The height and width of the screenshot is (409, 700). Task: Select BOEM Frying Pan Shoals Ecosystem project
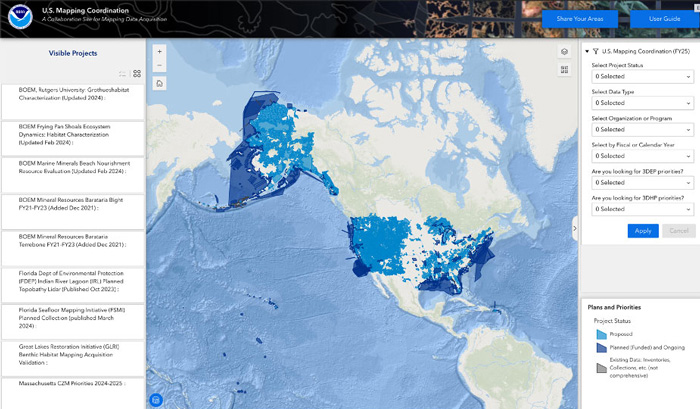coord(73,138)
